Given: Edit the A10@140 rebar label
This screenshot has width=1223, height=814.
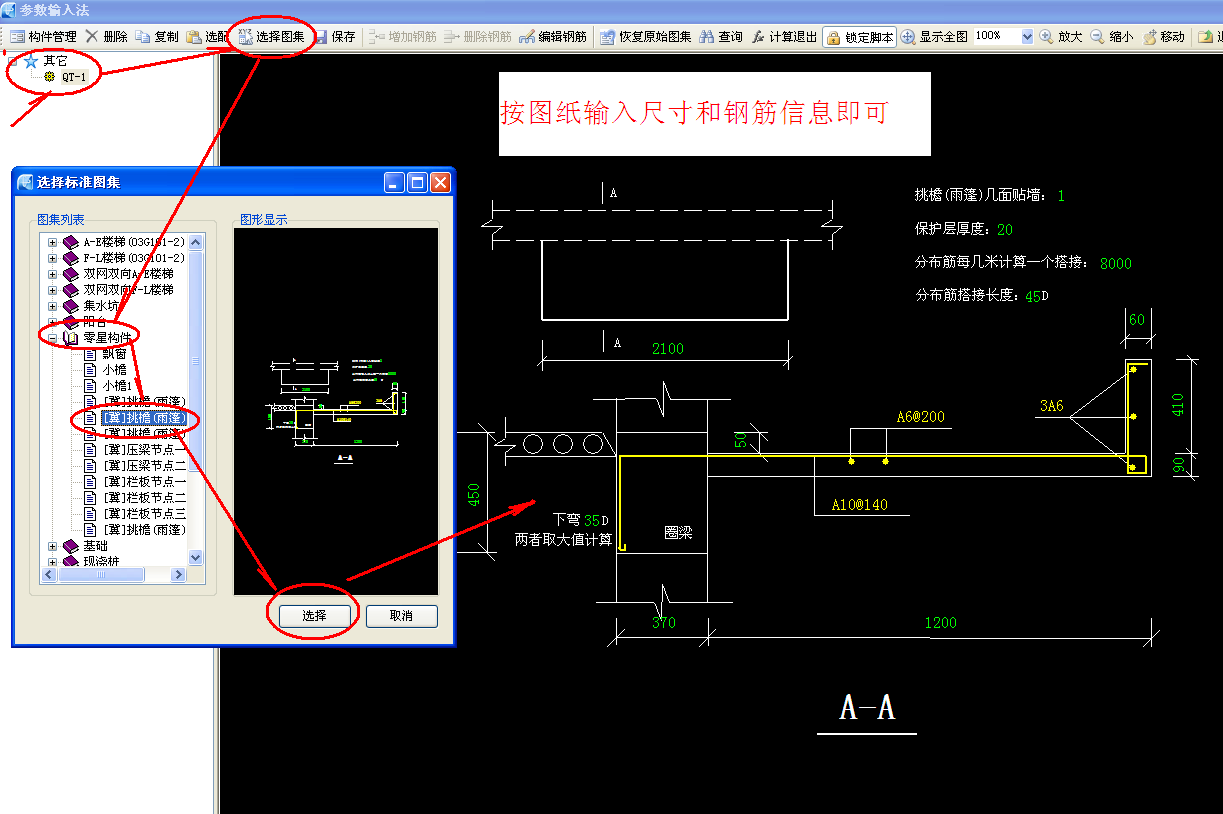Looking at the screenshot, I should coord(860,505).
